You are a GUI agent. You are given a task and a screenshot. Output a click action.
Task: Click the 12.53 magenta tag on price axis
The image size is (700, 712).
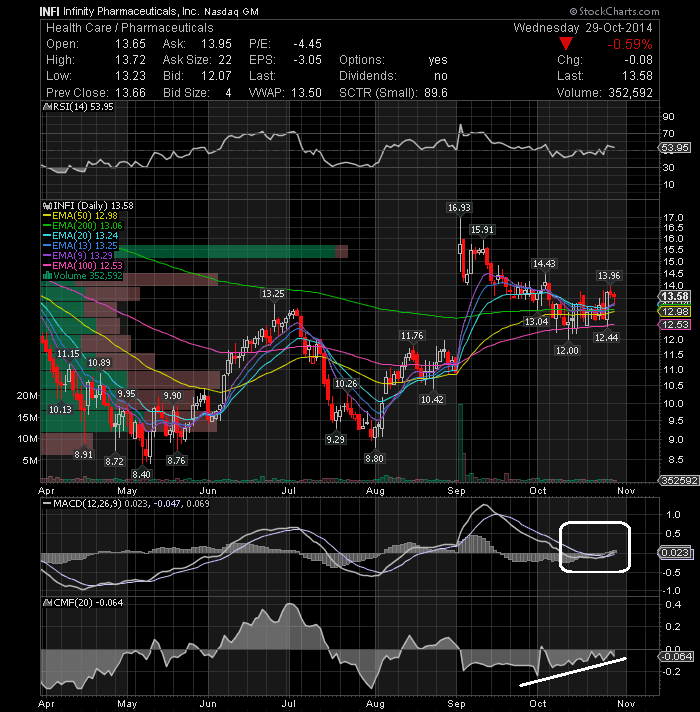click(675, 324)
